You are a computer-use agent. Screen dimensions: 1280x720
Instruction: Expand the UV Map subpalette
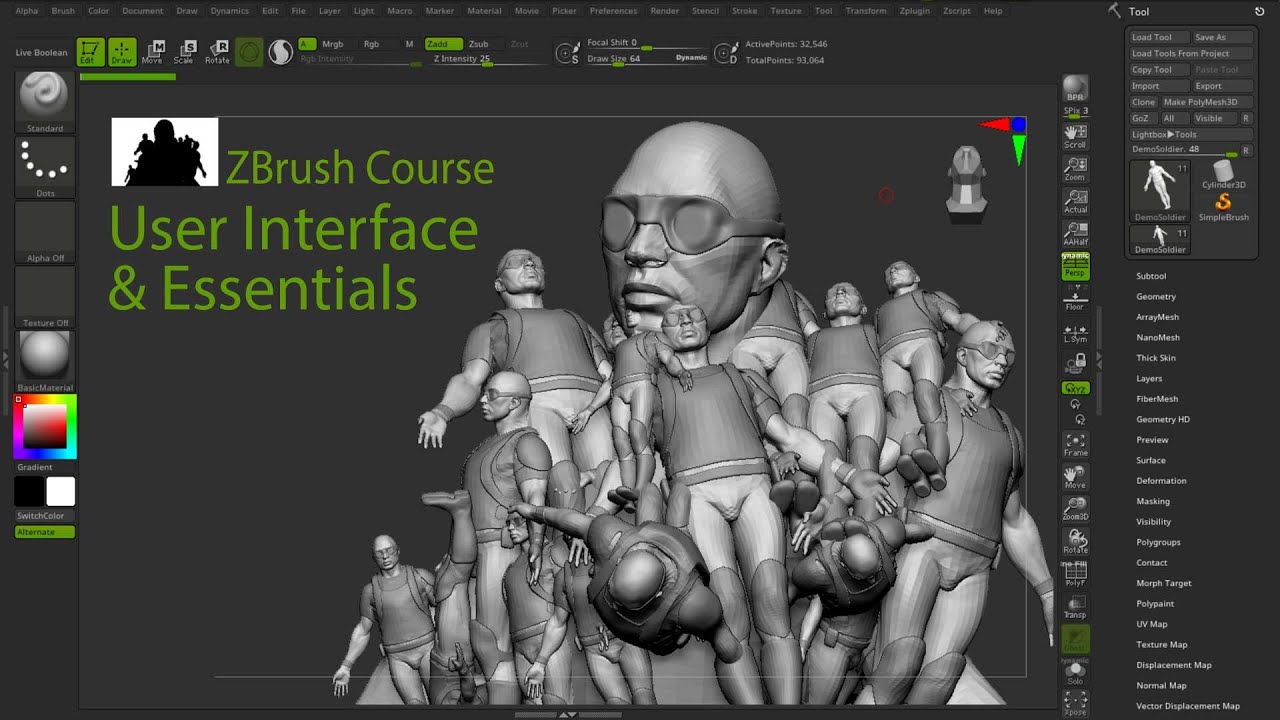pos(1152,624)
